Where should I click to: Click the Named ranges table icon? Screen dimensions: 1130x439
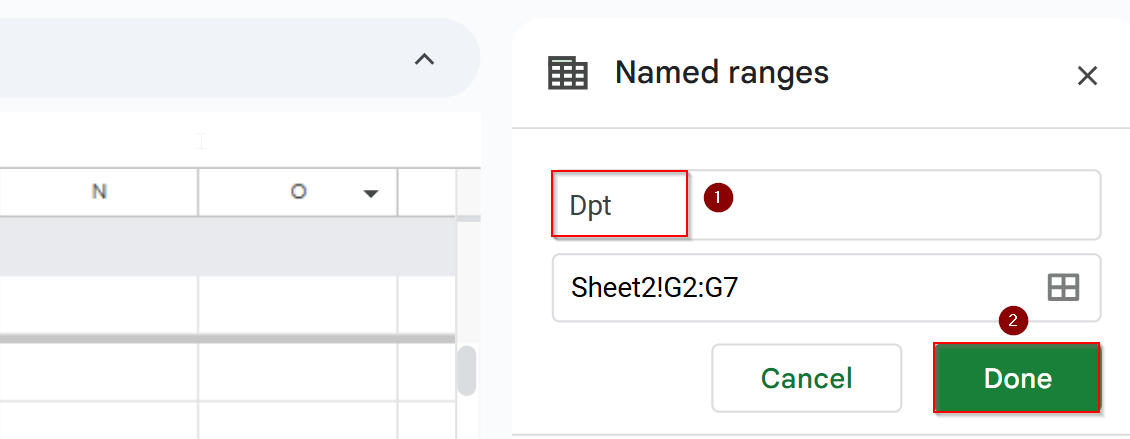568,74
